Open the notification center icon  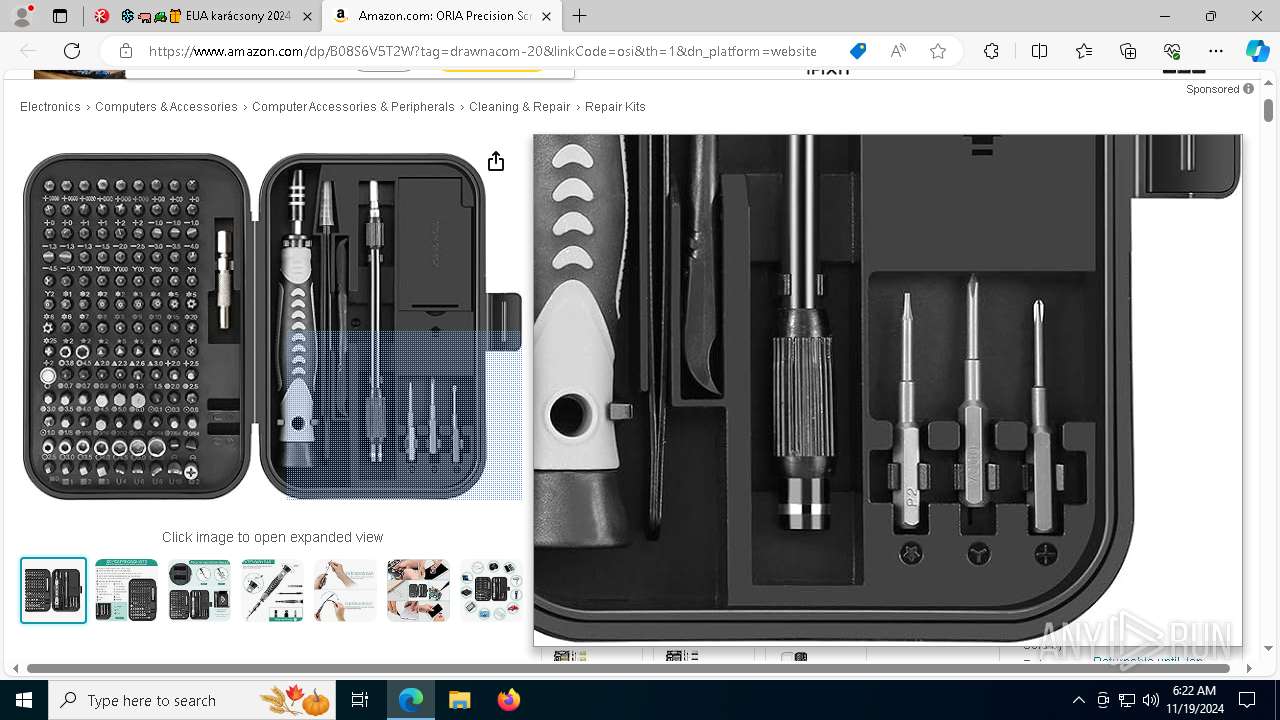pos(1247,700)
